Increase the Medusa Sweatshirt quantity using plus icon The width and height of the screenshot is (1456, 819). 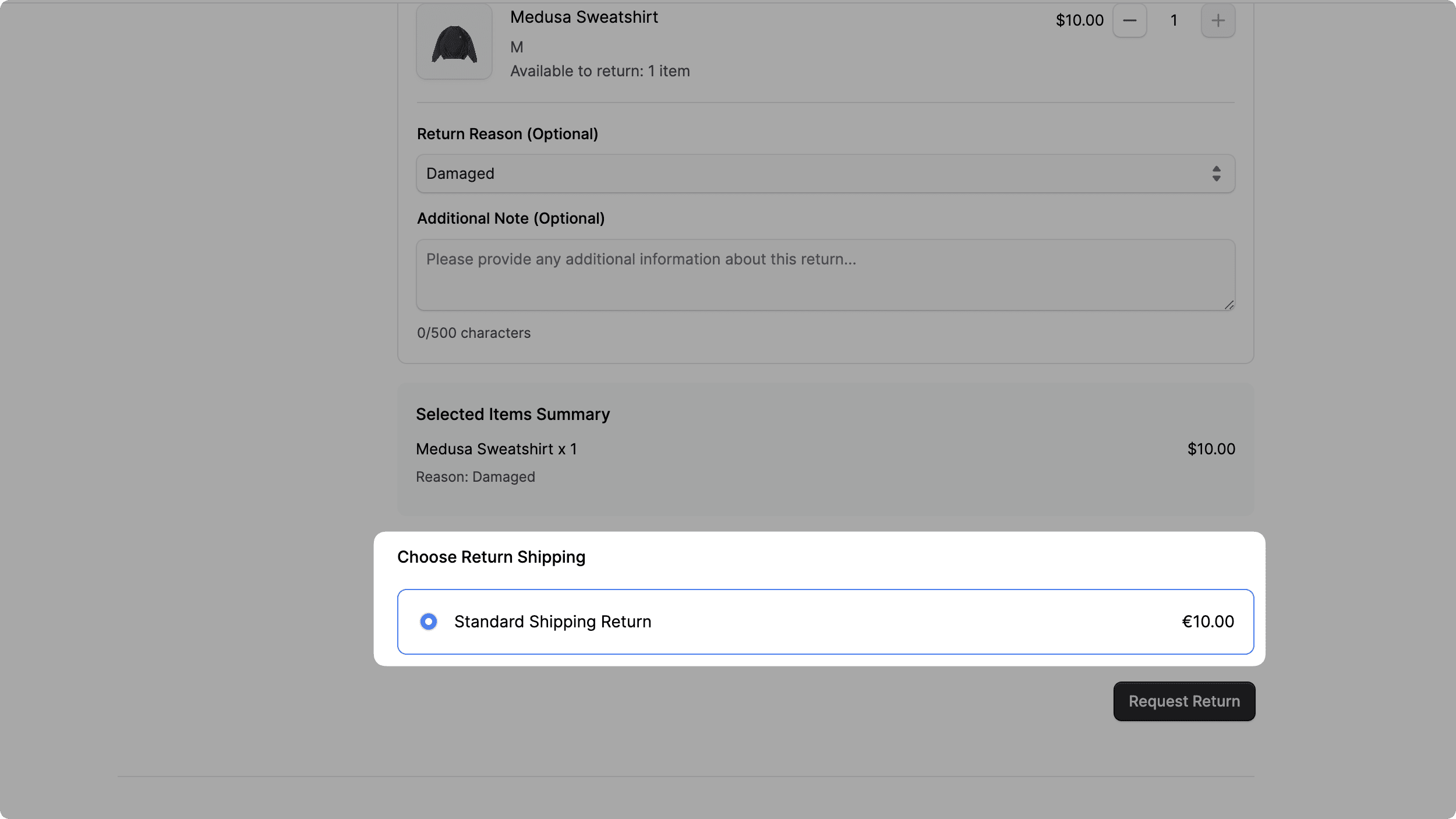1218,20
